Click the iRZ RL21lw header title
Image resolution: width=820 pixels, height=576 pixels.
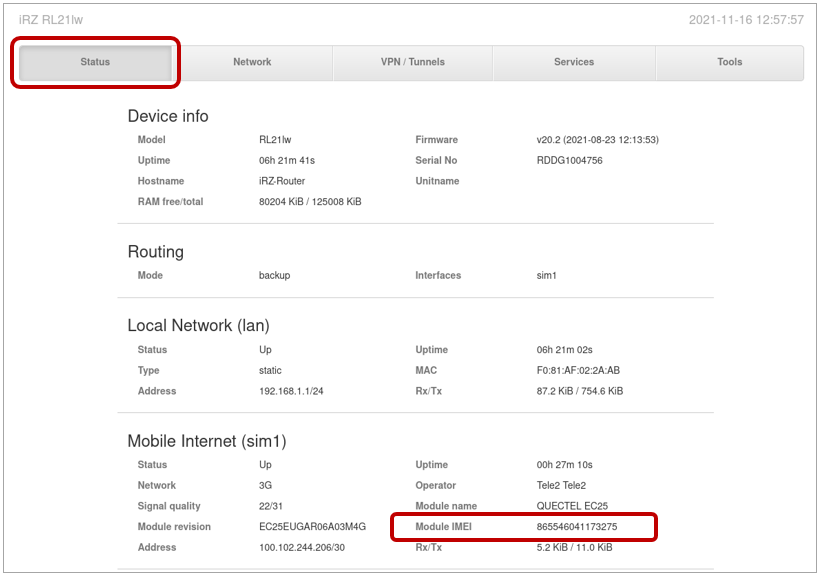point(51,16)
